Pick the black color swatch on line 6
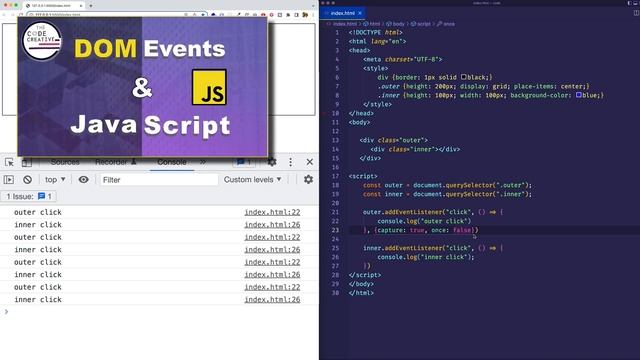This screenshot has height=360, width=640. click(x=464, y=77)
